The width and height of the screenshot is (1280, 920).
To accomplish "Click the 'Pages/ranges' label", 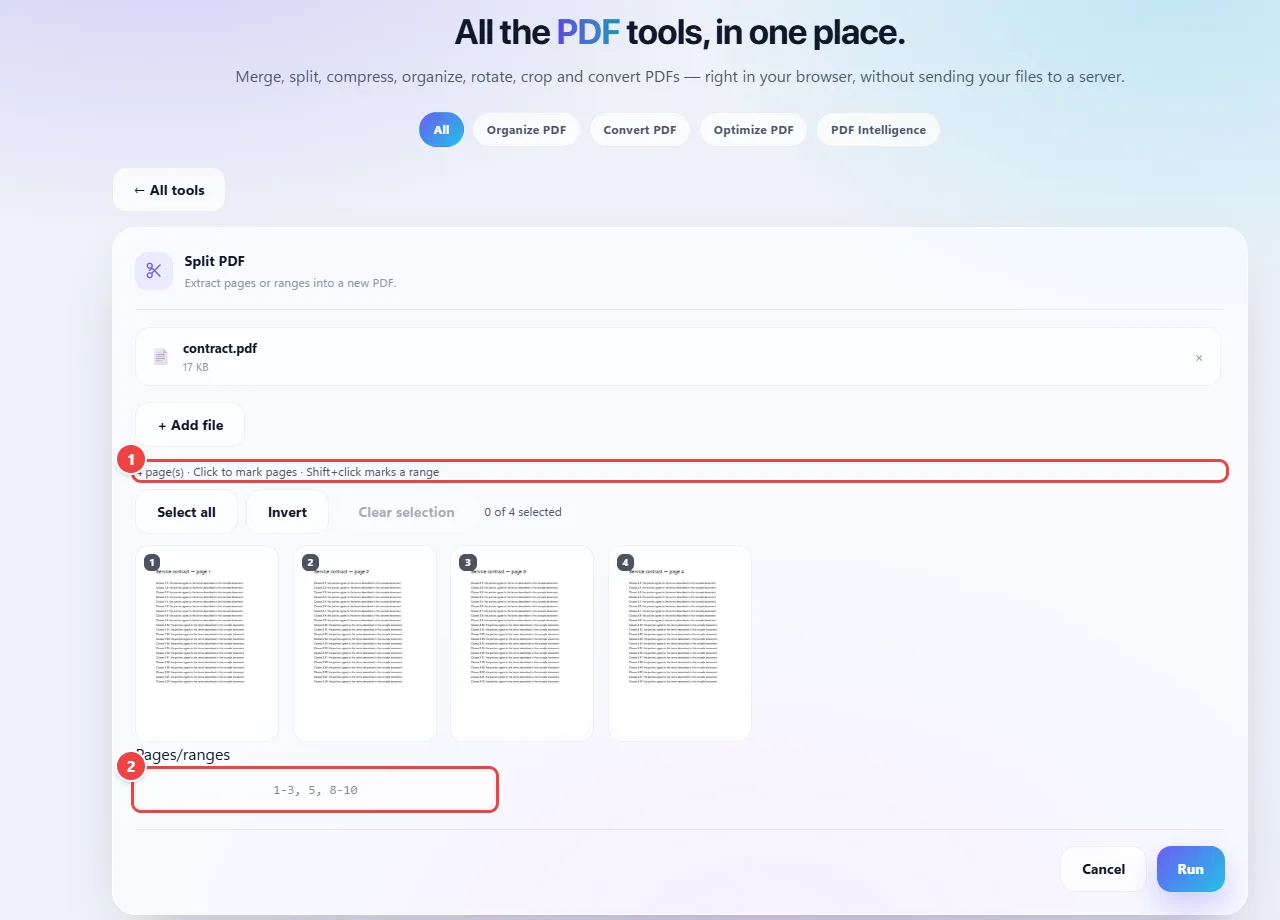I will pyautogui.click(x=183, y=755).
